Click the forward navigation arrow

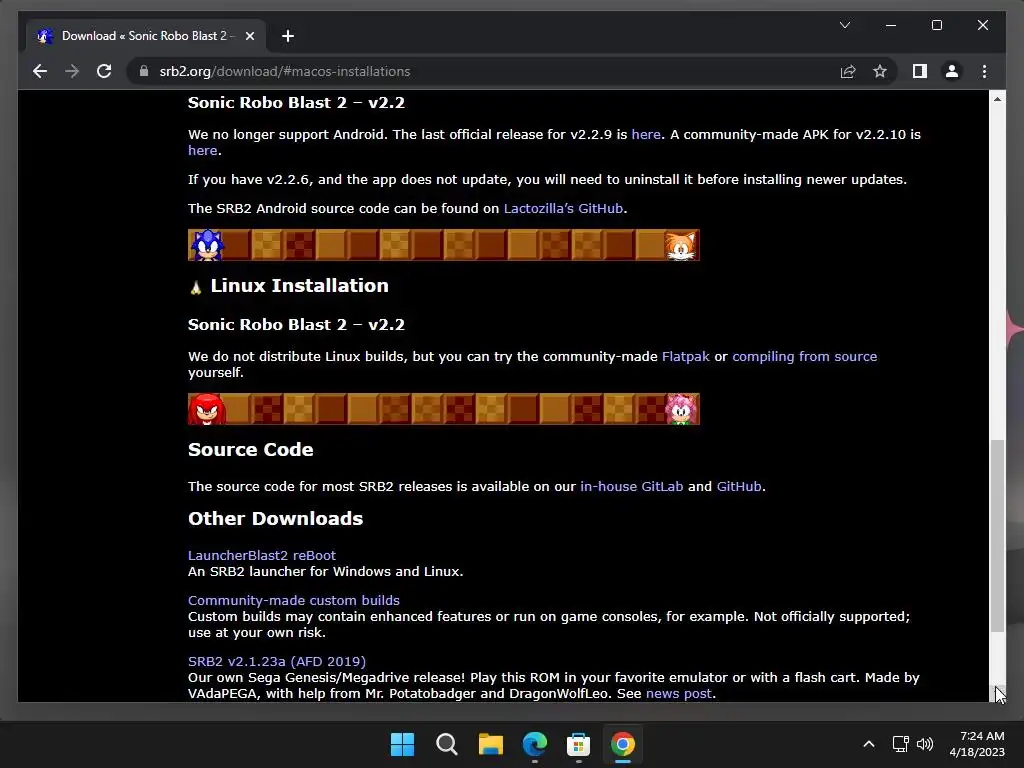(72, 71)
